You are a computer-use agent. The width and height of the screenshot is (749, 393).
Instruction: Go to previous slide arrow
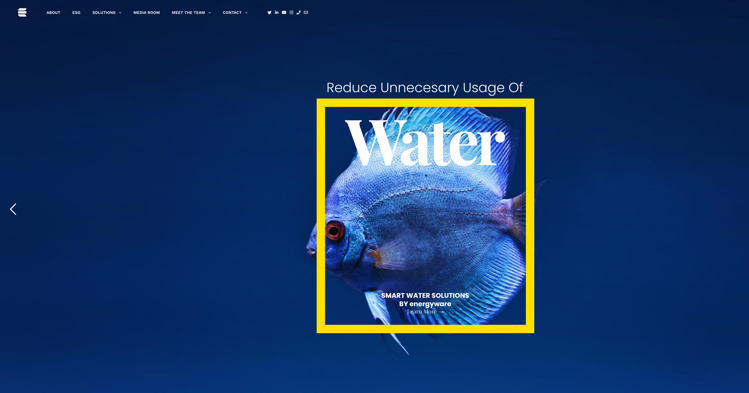[13, 209]
